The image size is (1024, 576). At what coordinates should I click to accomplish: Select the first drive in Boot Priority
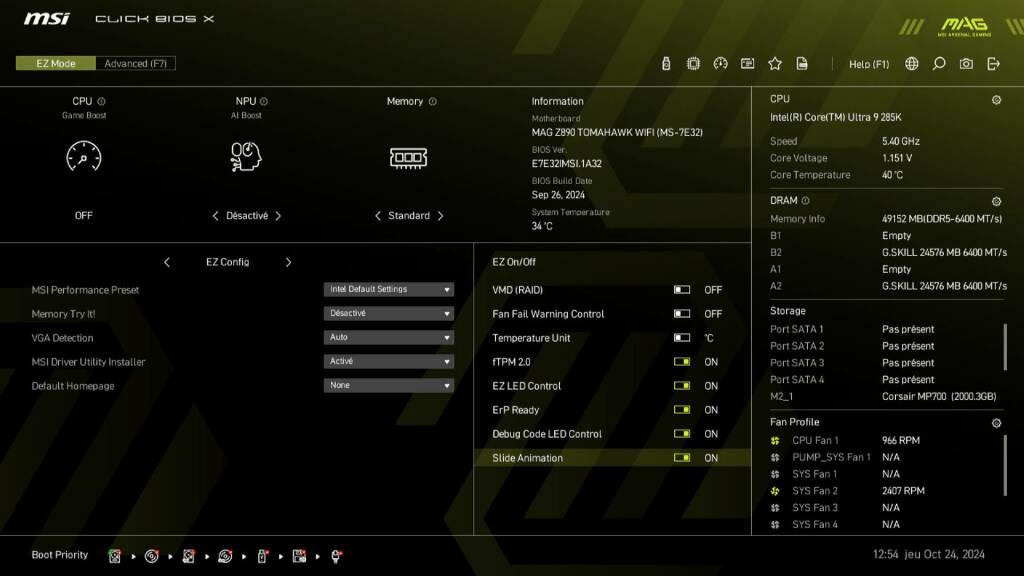click(115, 555)
